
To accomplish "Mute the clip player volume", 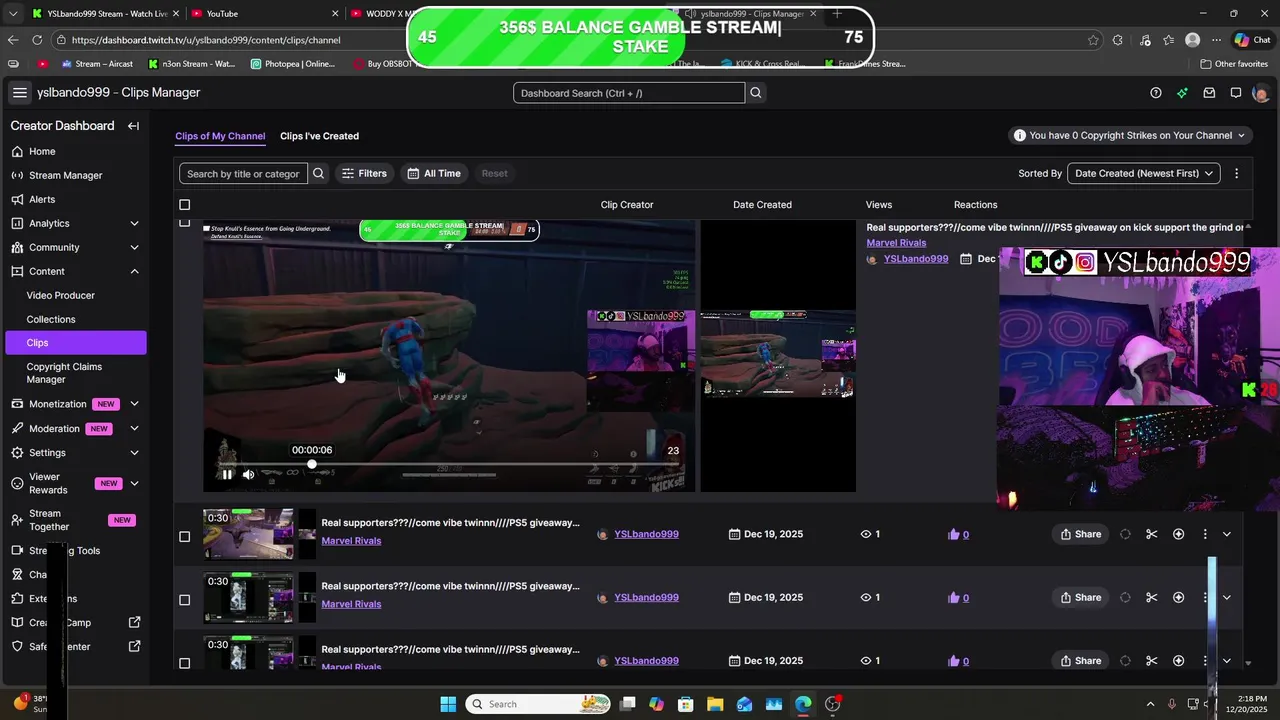I will click(x=249, y=475).
